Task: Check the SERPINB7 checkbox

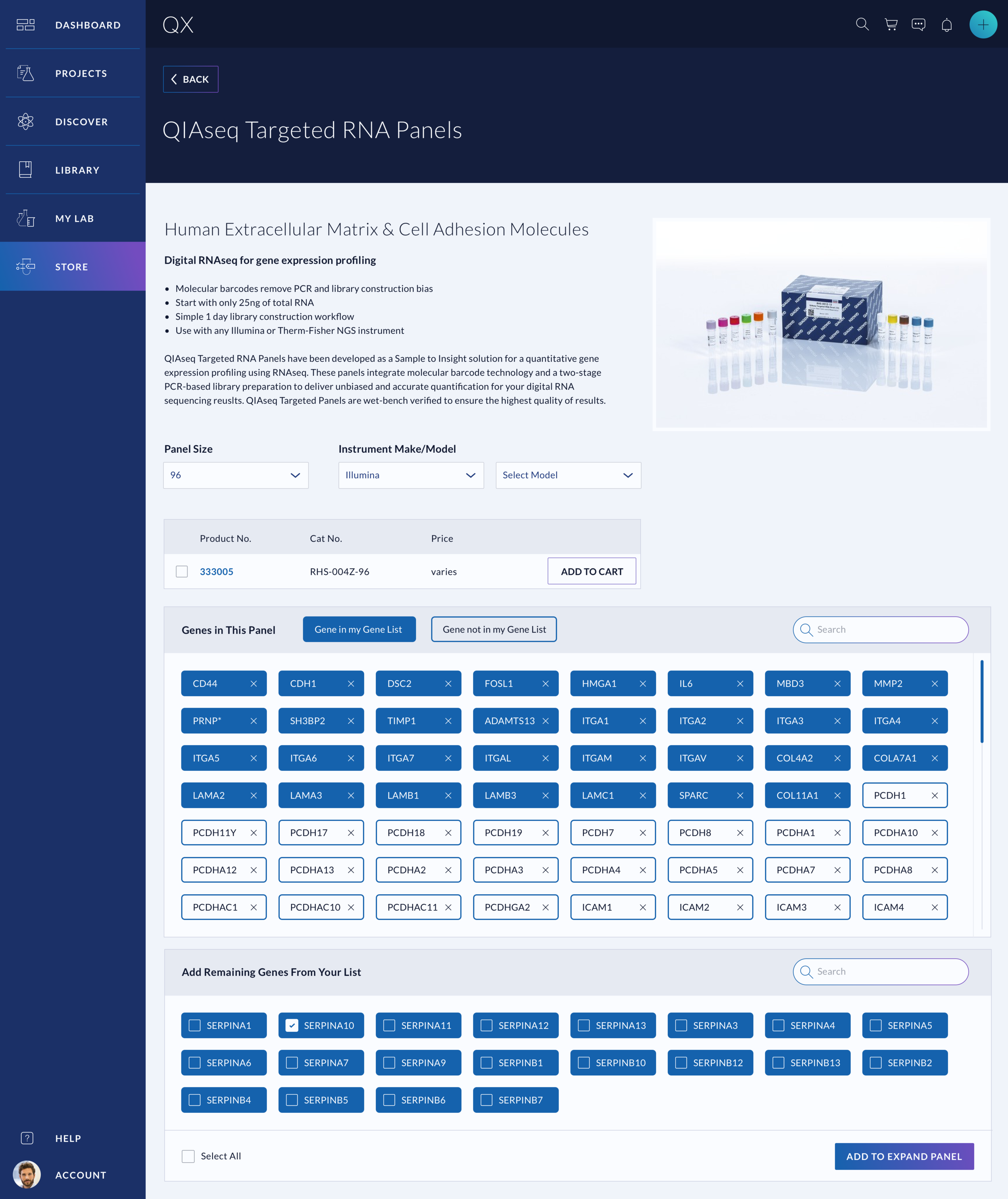Action: [x=487, y=1099]
